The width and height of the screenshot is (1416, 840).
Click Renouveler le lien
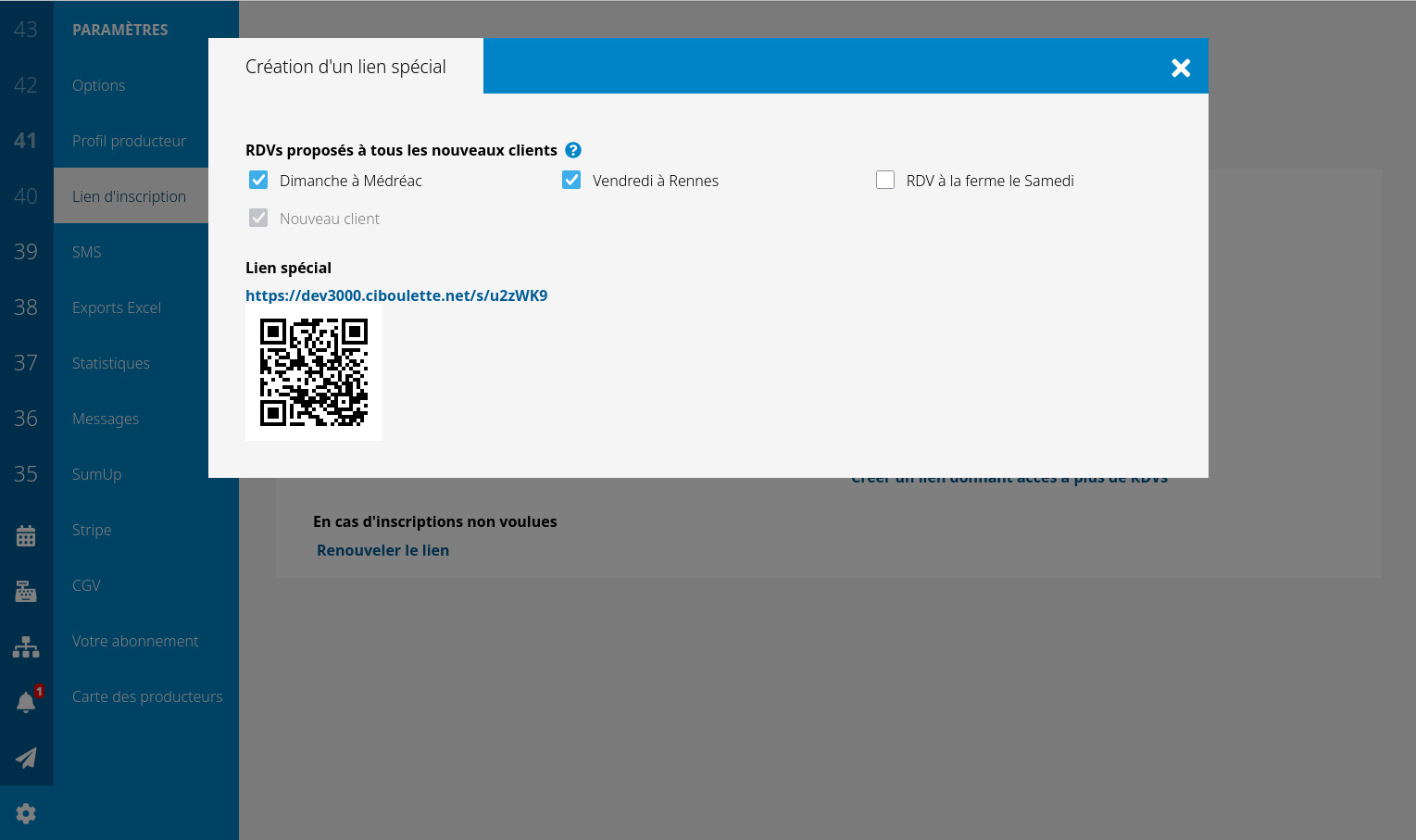click(x=382, y=550)
